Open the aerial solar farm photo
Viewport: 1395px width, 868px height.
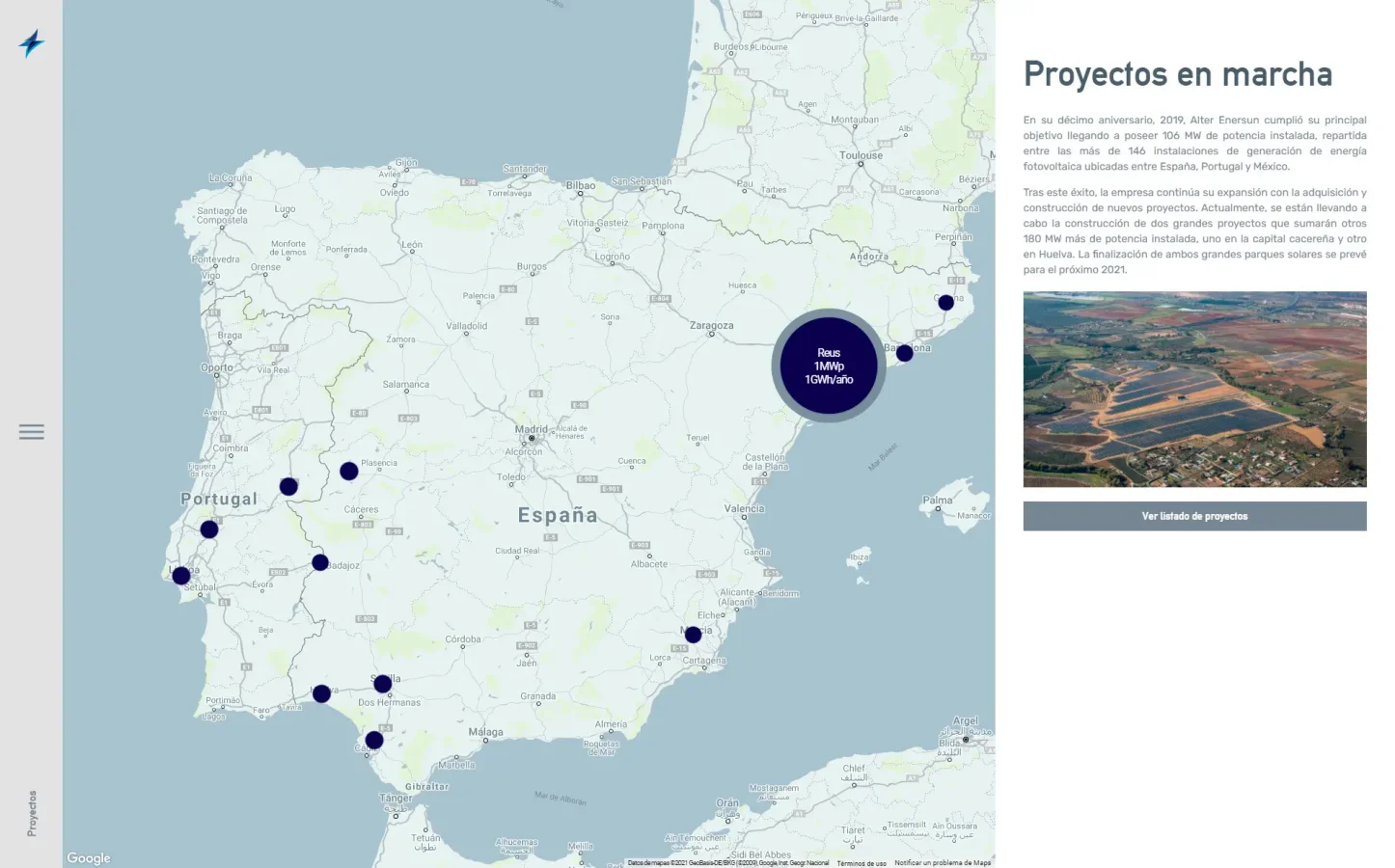(1194, 389)
